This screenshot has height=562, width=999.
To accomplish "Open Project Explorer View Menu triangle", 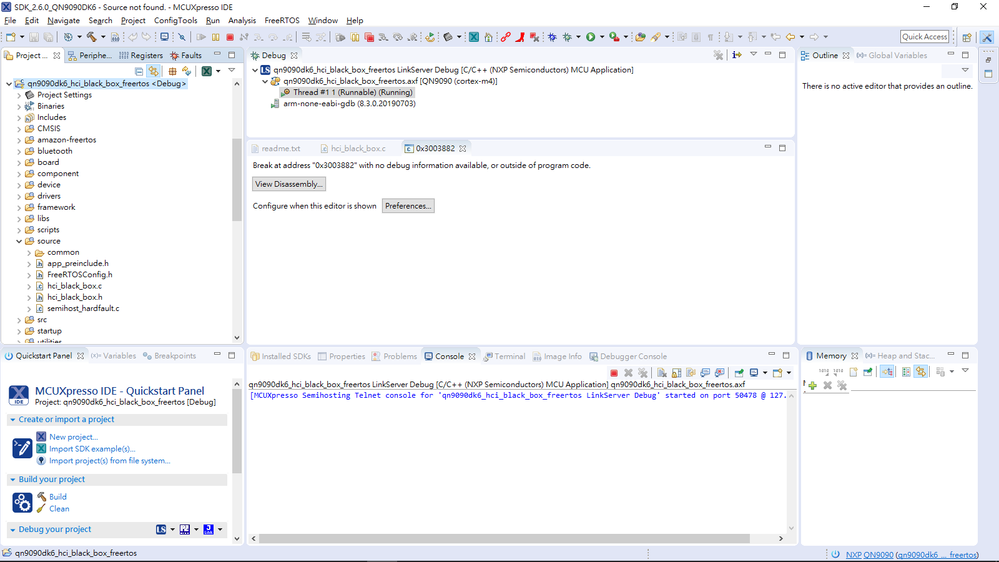I will pyautogui.click(x=232, y=71).
